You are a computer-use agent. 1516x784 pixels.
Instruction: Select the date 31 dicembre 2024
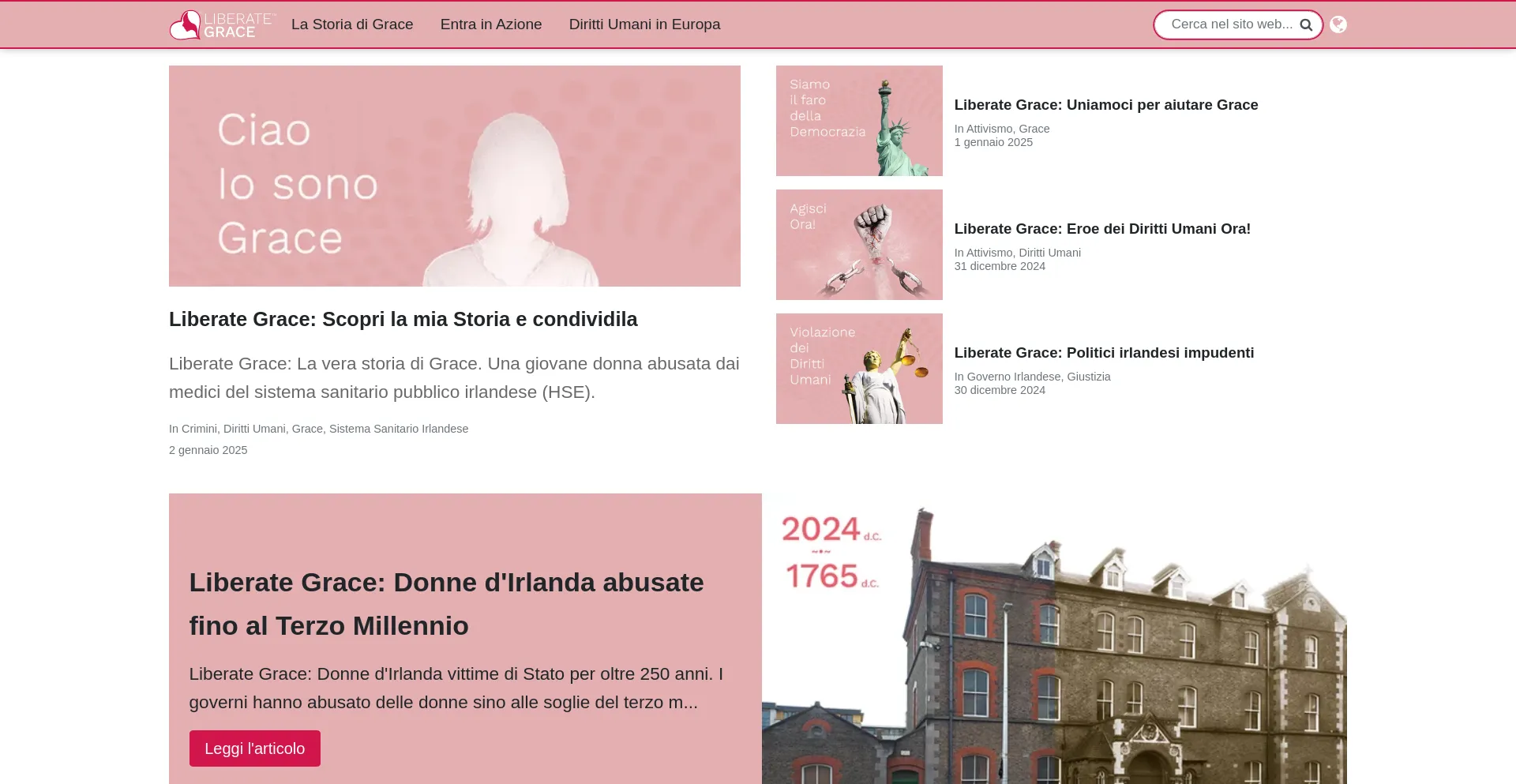pos(1000,266)
